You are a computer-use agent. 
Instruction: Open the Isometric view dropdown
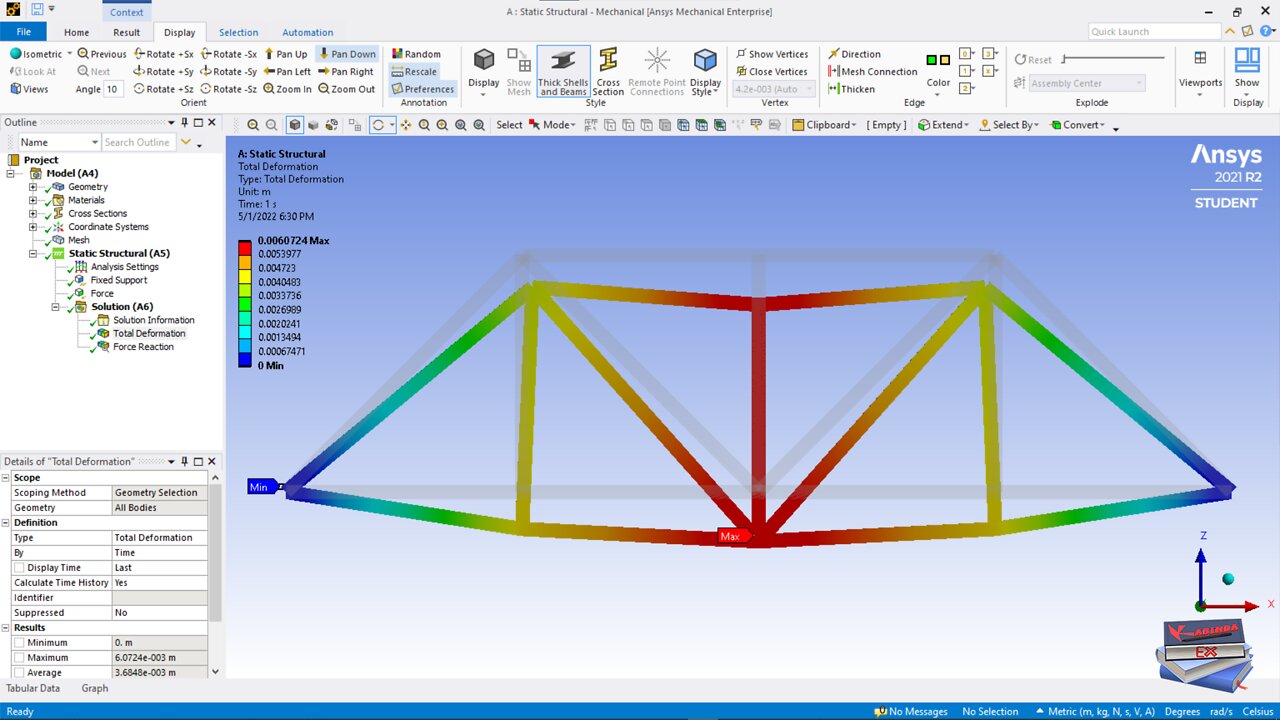68,54
